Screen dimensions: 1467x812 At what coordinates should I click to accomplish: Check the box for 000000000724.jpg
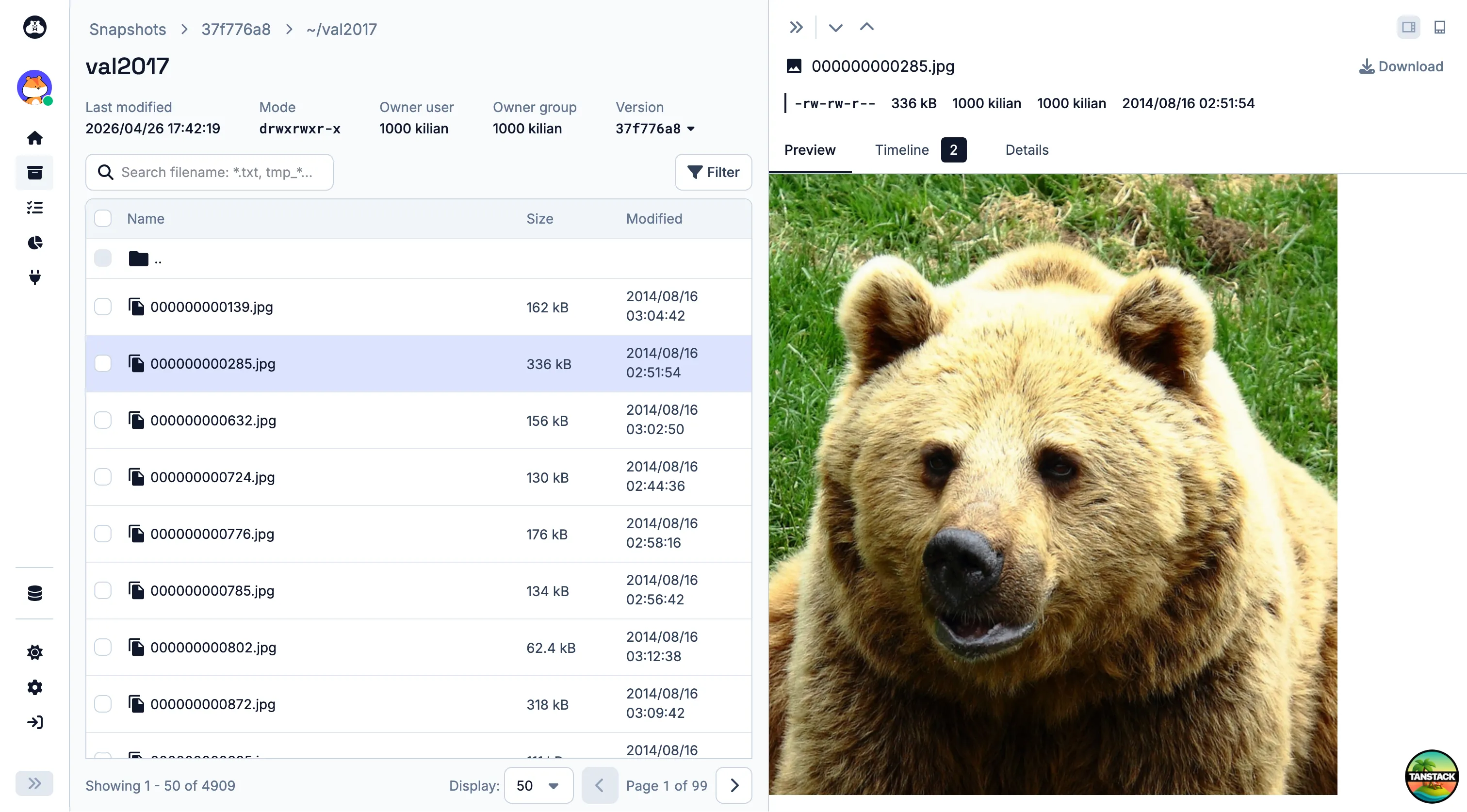pyautogui.click(x=102, y=477)
